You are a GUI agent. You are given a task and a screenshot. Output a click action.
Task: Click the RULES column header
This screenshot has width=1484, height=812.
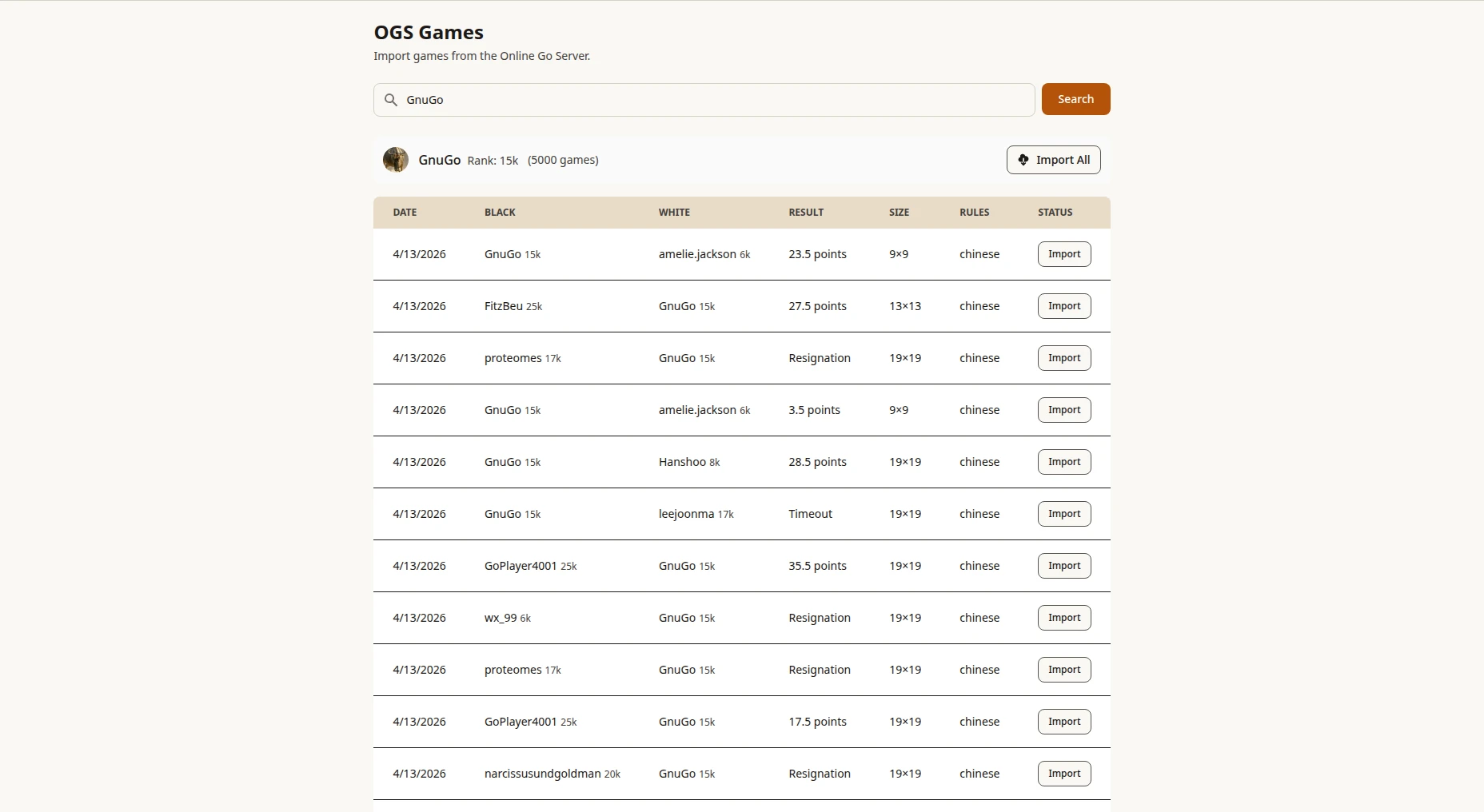point(975,213)
